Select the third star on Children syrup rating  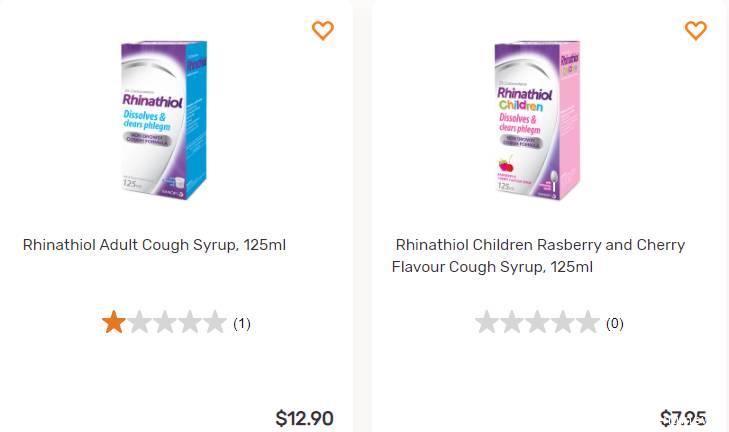(537, 322)
